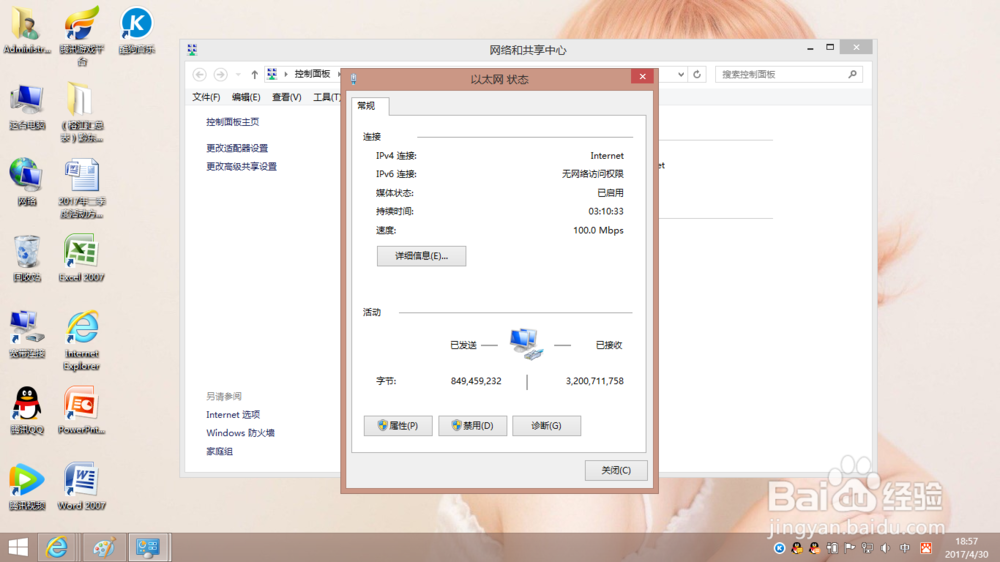Open the 文件(F) menu
Screen dimensions: 1000x562
206,97
